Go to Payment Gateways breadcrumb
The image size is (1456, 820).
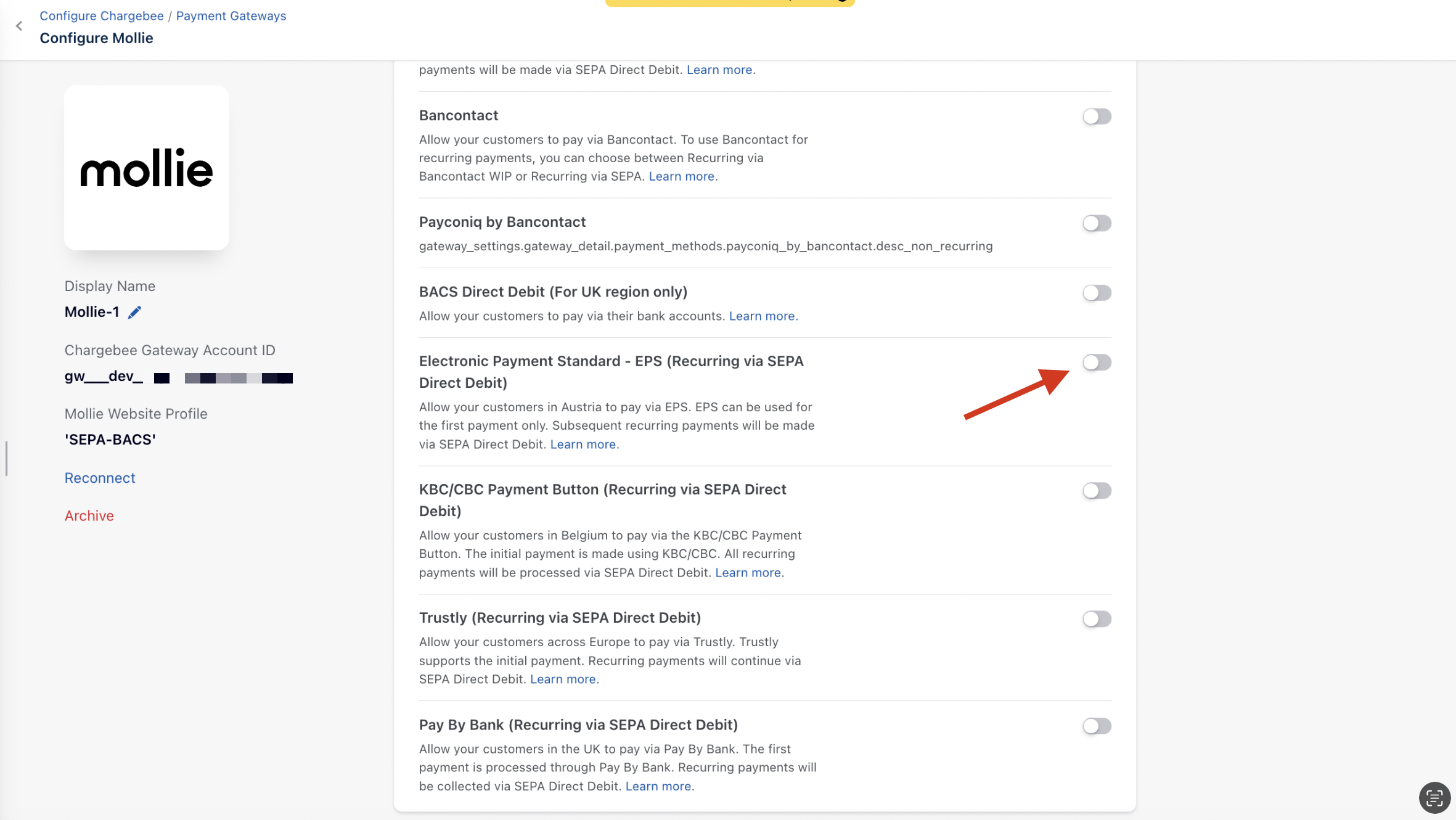[231, 16]
